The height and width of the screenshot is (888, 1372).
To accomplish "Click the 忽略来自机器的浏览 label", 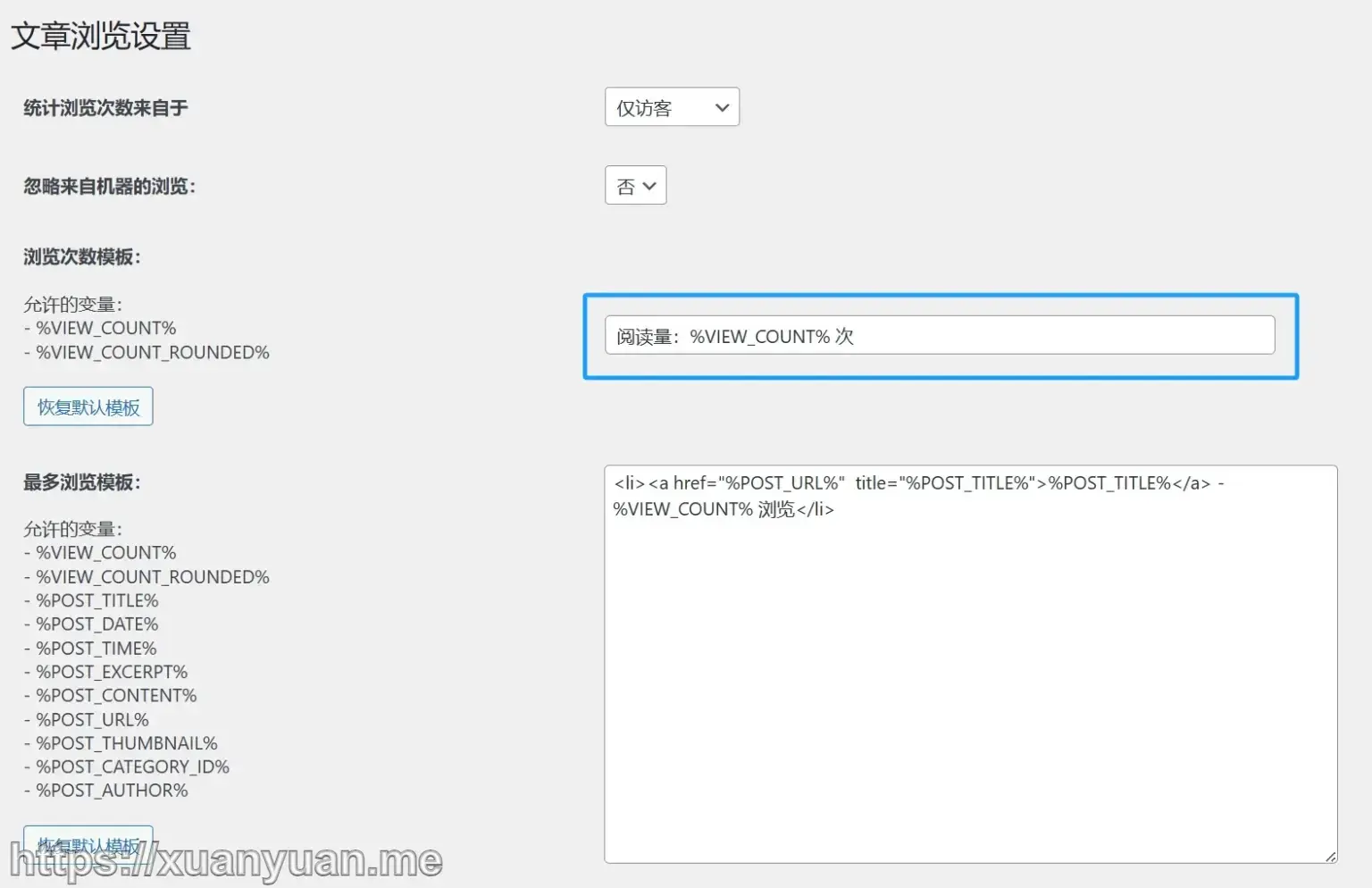I will [109, 187].
